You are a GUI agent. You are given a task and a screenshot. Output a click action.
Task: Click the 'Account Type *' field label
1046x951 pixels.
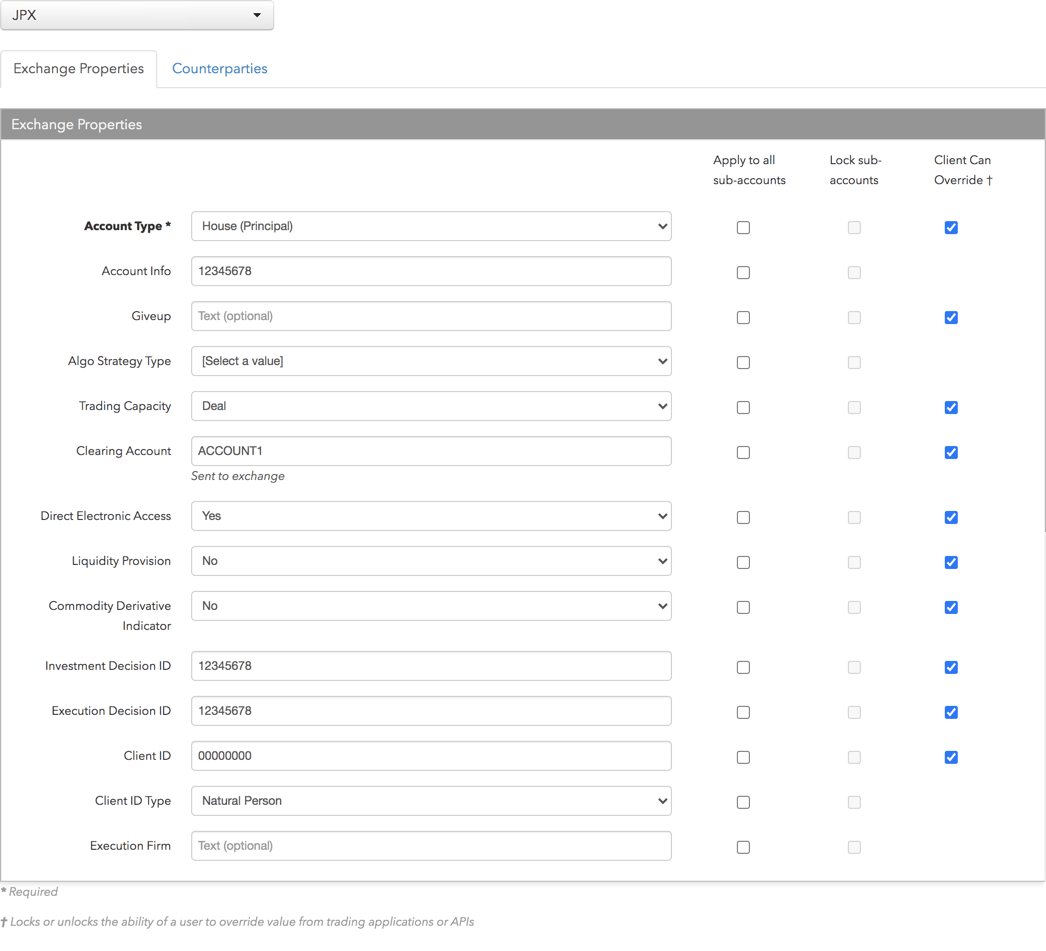click(x=127, y=226)
